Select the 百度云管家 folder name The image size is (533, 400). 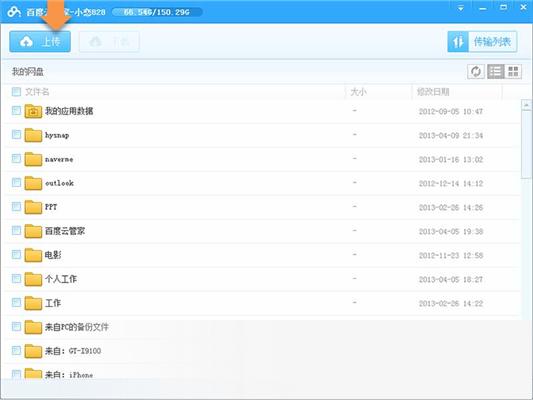(65, 231)
